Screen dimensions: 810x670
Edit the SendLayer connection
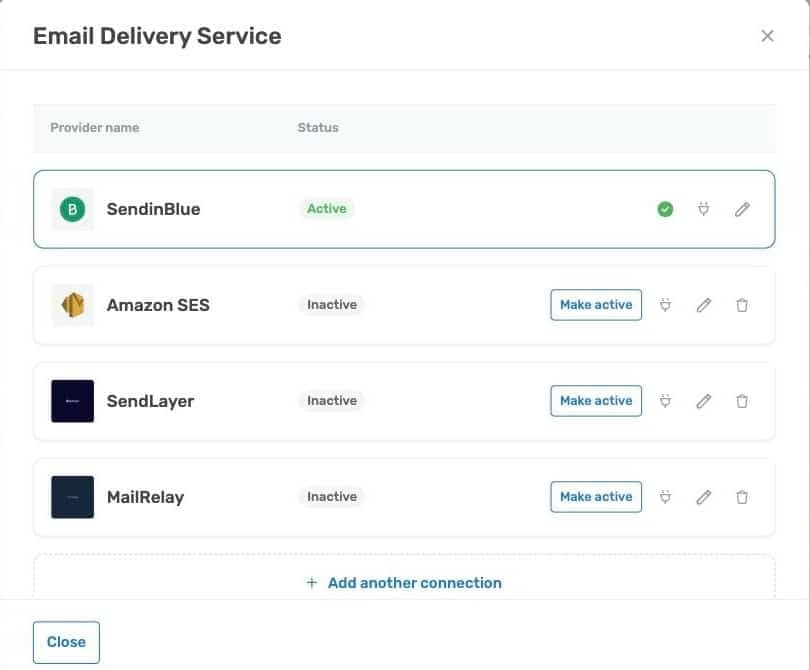click(704, 401)
